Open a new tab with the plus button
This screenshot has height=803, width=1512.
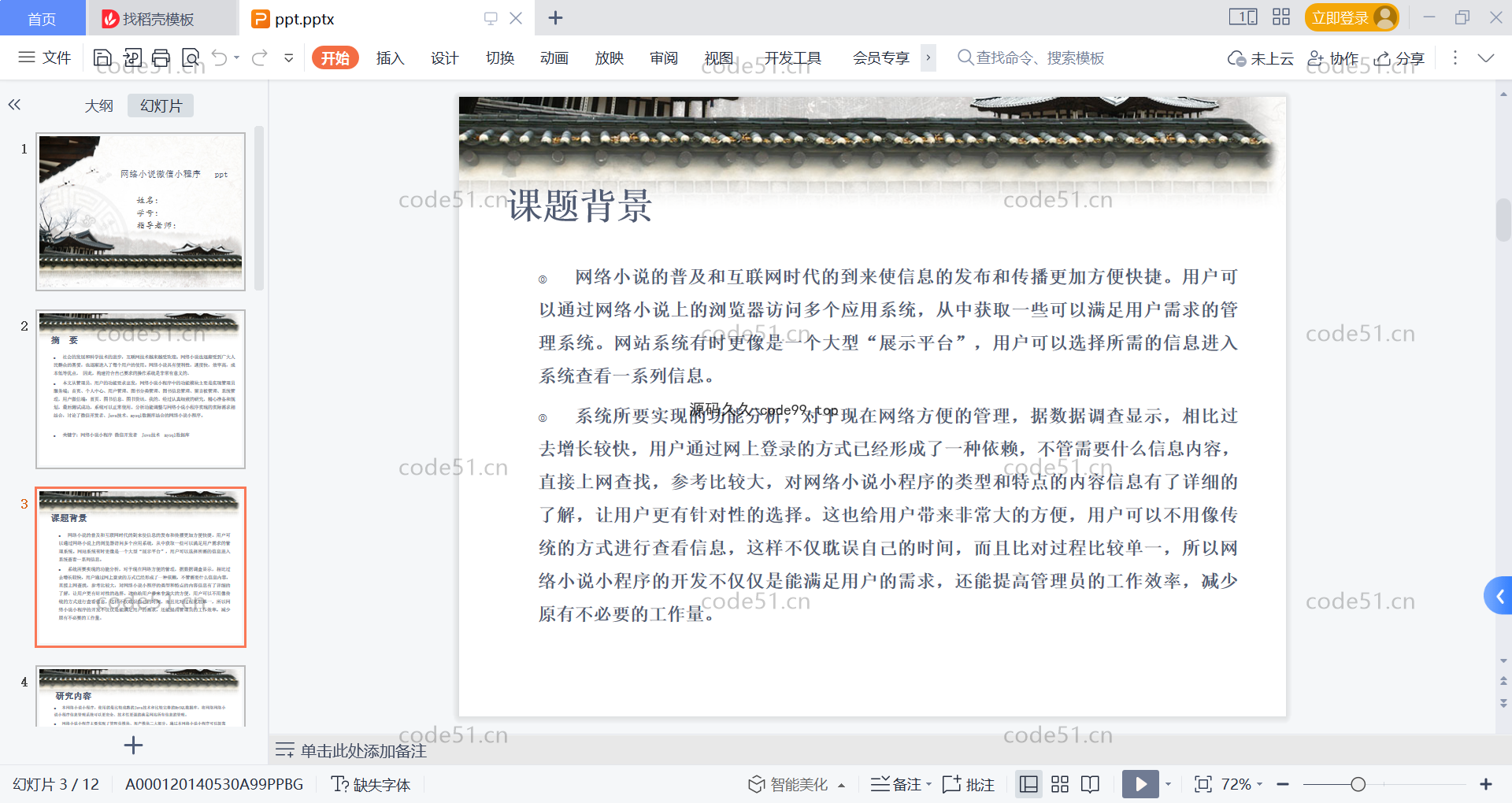pyautogui.click(x=555, y=18)
